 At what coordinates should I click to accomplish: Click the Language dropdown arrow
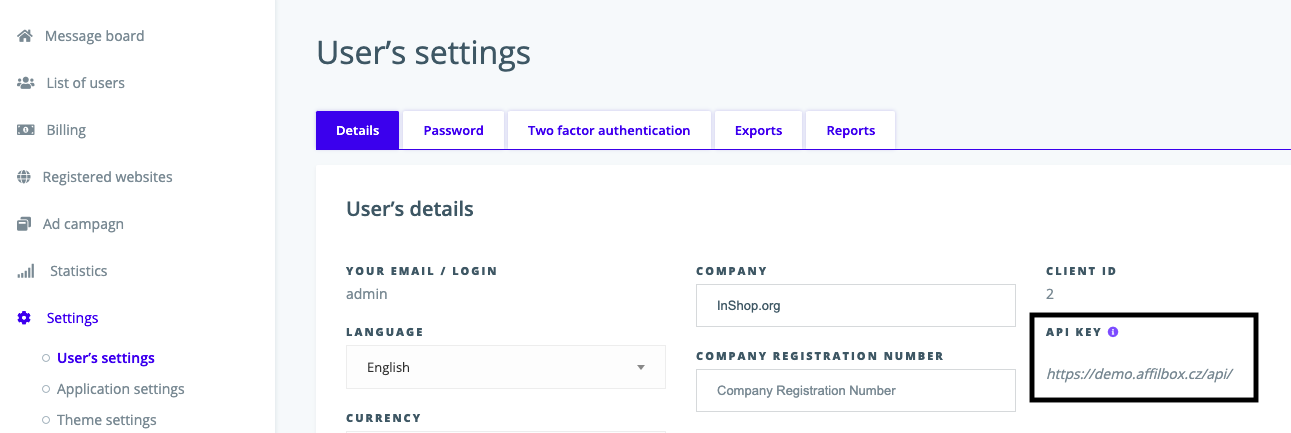pyautogui.click(x=640, y=367)
